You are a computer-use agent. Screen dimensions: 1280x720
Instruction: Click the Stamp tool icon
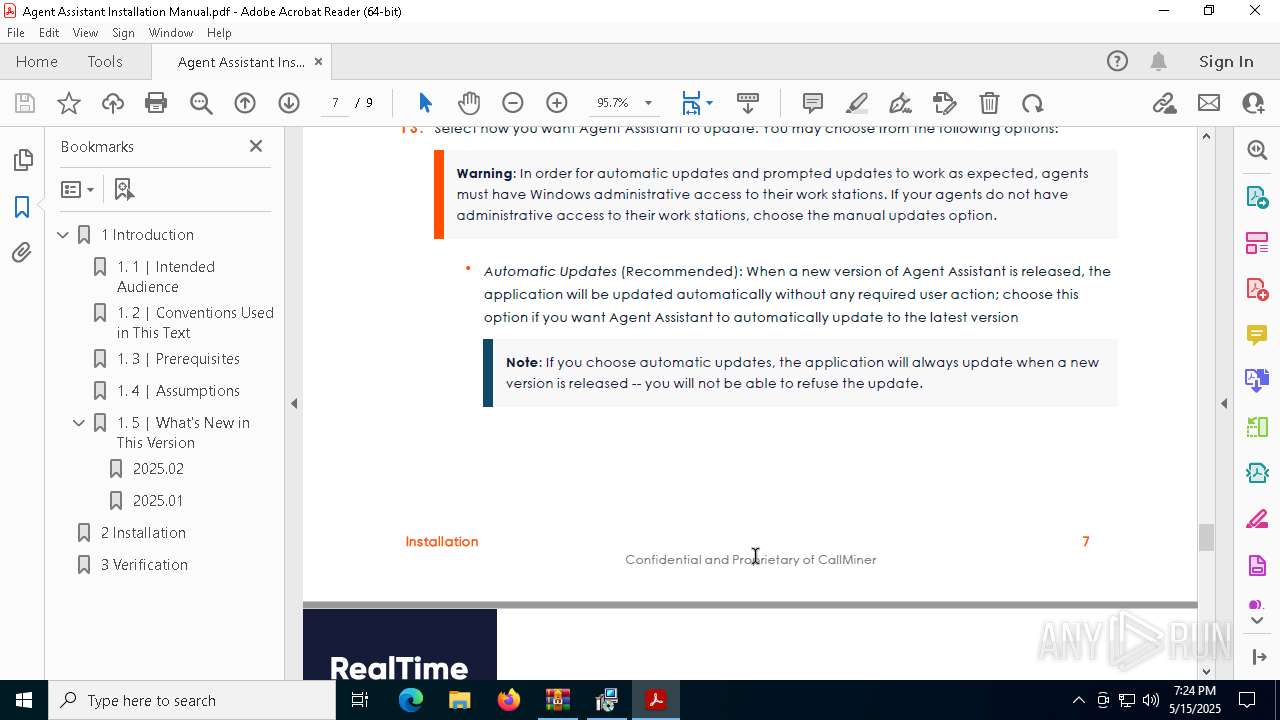(944, 103)
